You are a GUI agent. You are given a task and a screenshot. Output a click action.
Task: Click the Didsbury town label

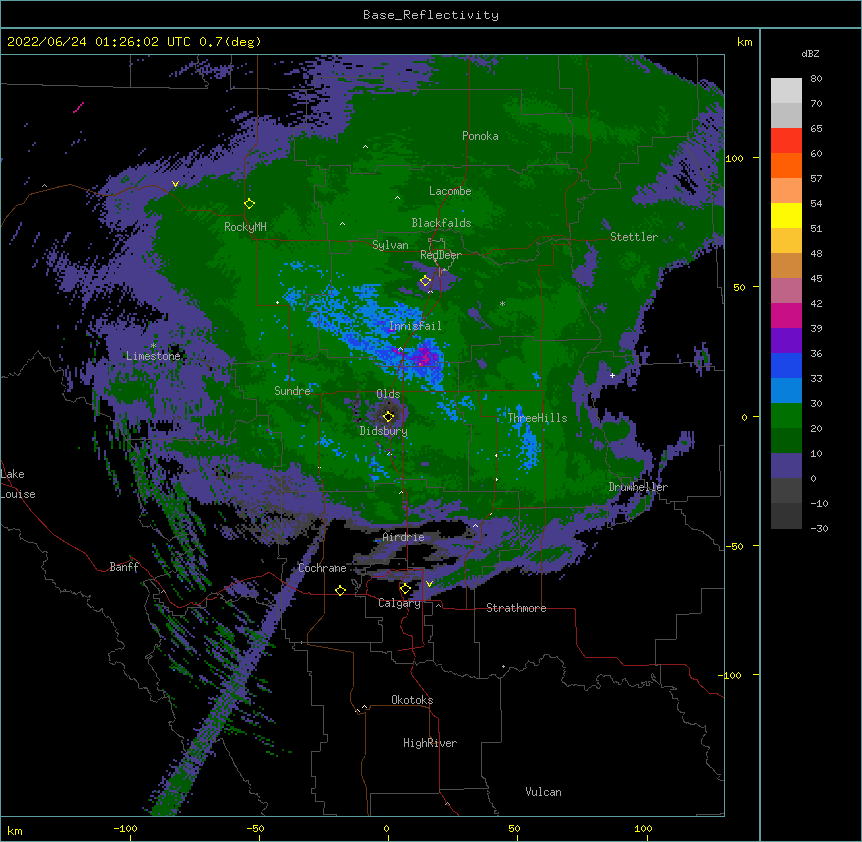384,431
